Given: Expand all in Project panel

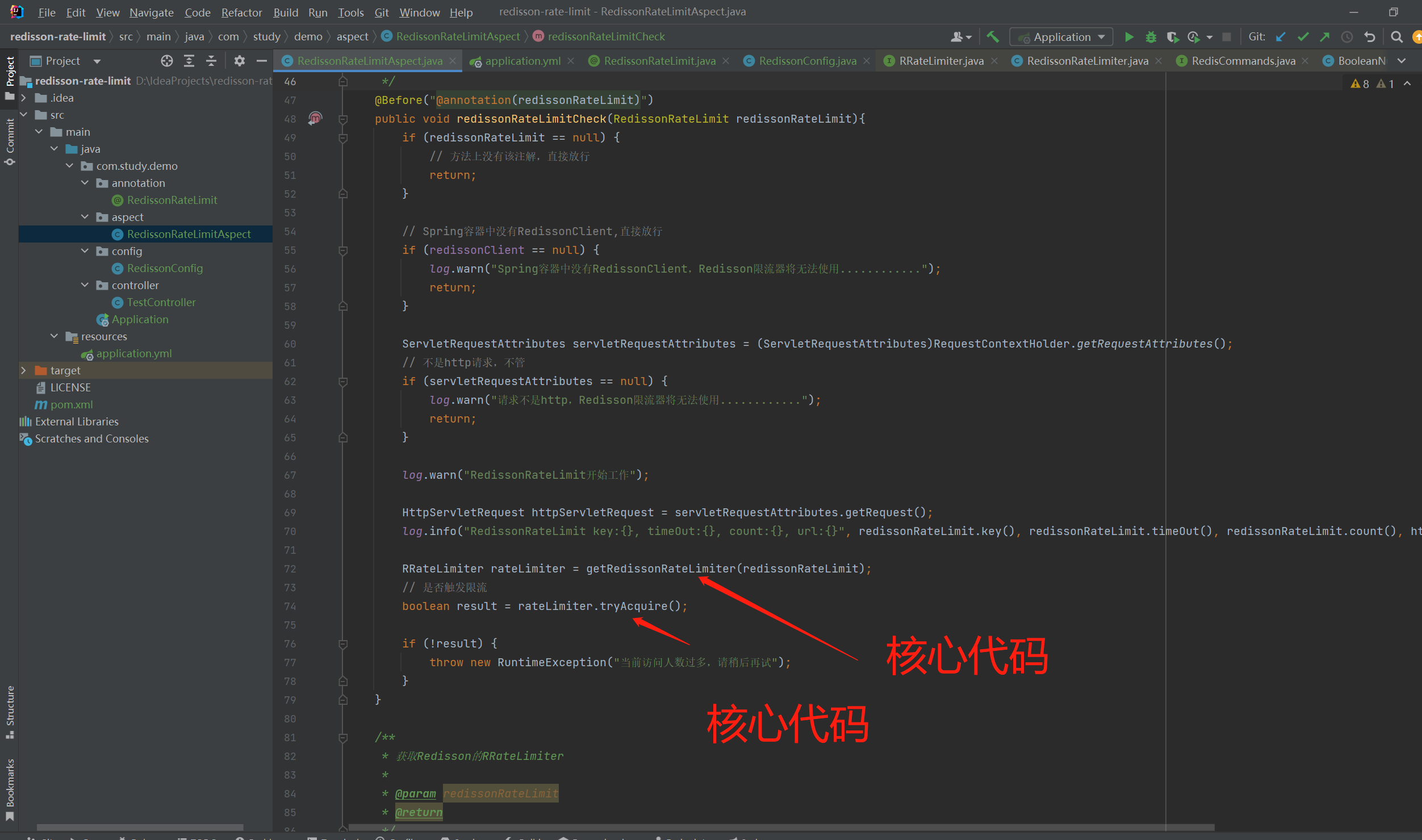Looking at the screenshot, I should point(189,61).
